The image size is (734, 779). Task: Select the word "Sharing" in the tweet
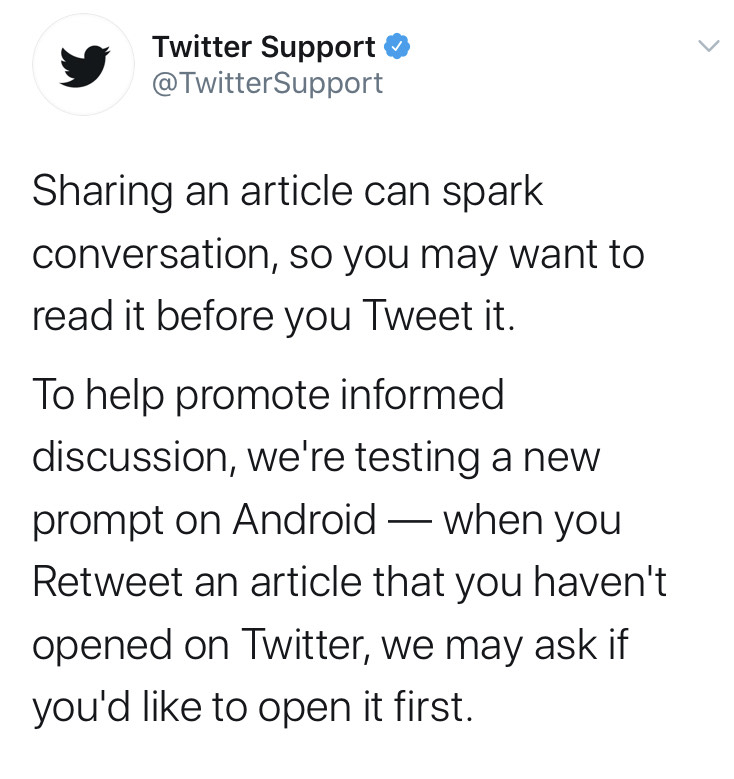pyautogui.click(x=103, y=193)
